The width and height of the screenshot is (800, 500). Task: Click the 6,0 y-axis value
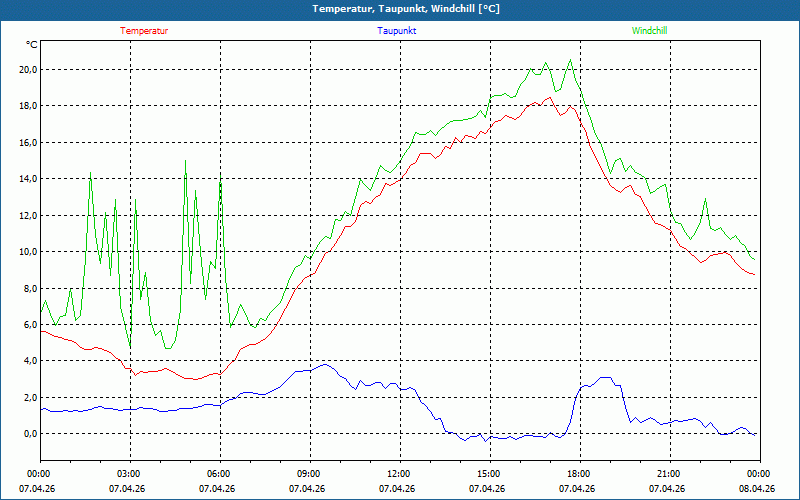coord(30,324)
